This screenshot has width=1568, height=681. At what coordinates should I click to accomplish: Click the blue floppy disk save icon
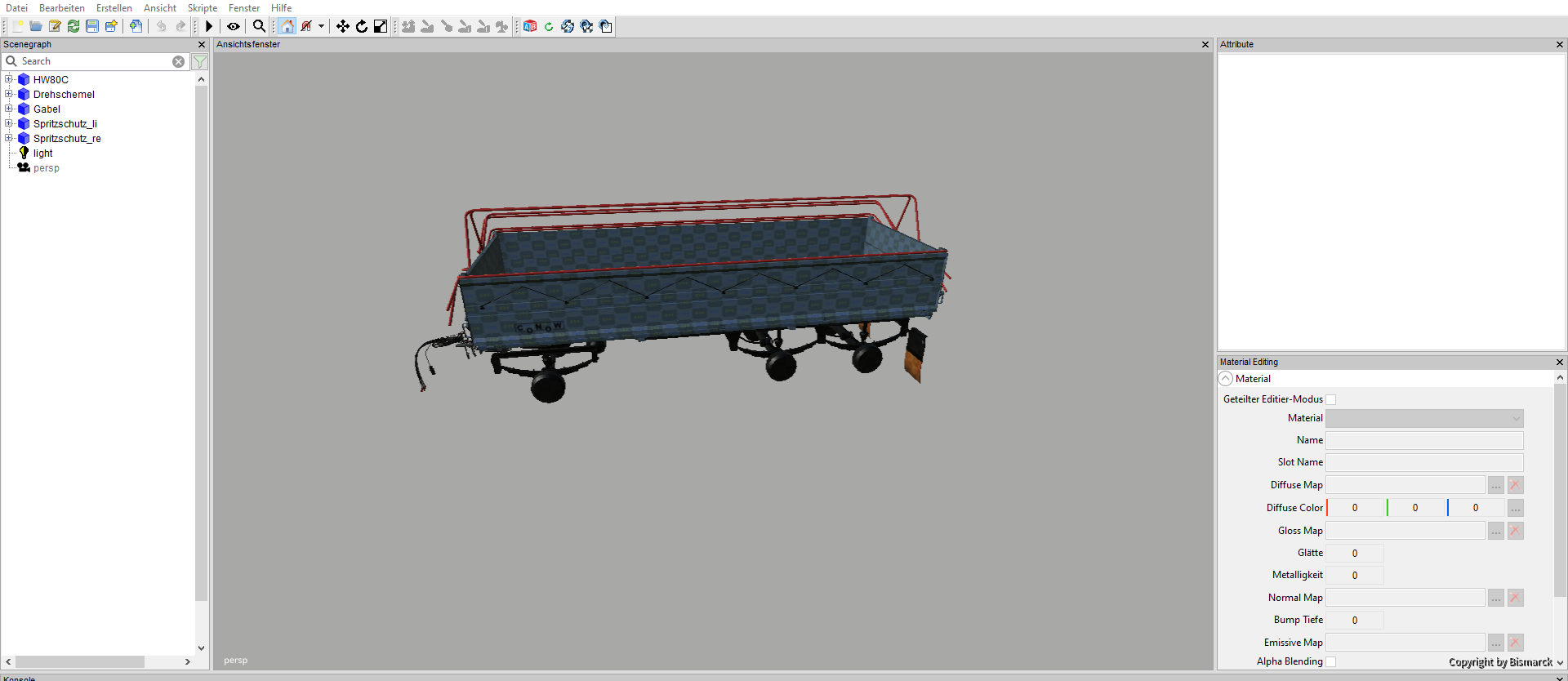[x=92, y=26]
